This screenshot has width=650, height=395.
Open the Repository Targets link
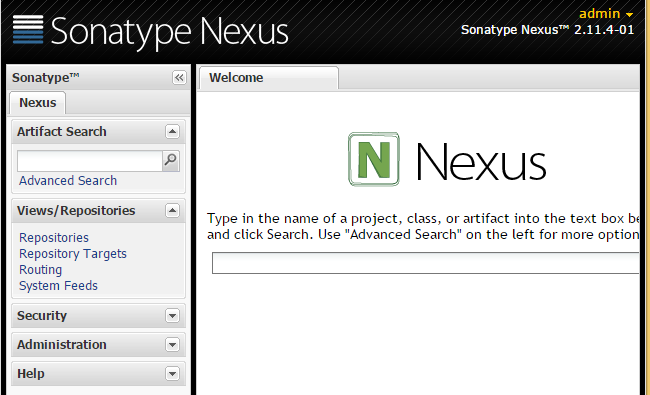73,254
